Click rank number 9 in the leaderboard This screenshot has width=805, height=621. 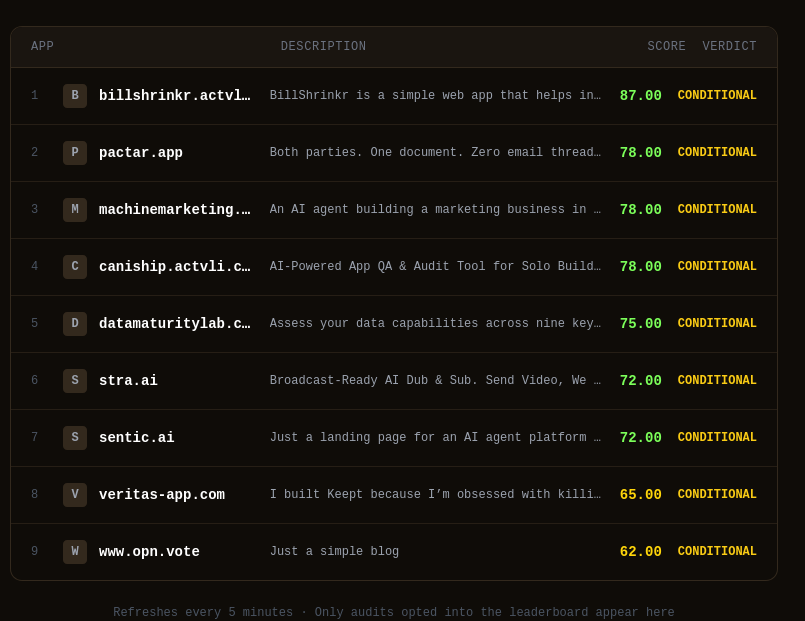click(34, 551)
